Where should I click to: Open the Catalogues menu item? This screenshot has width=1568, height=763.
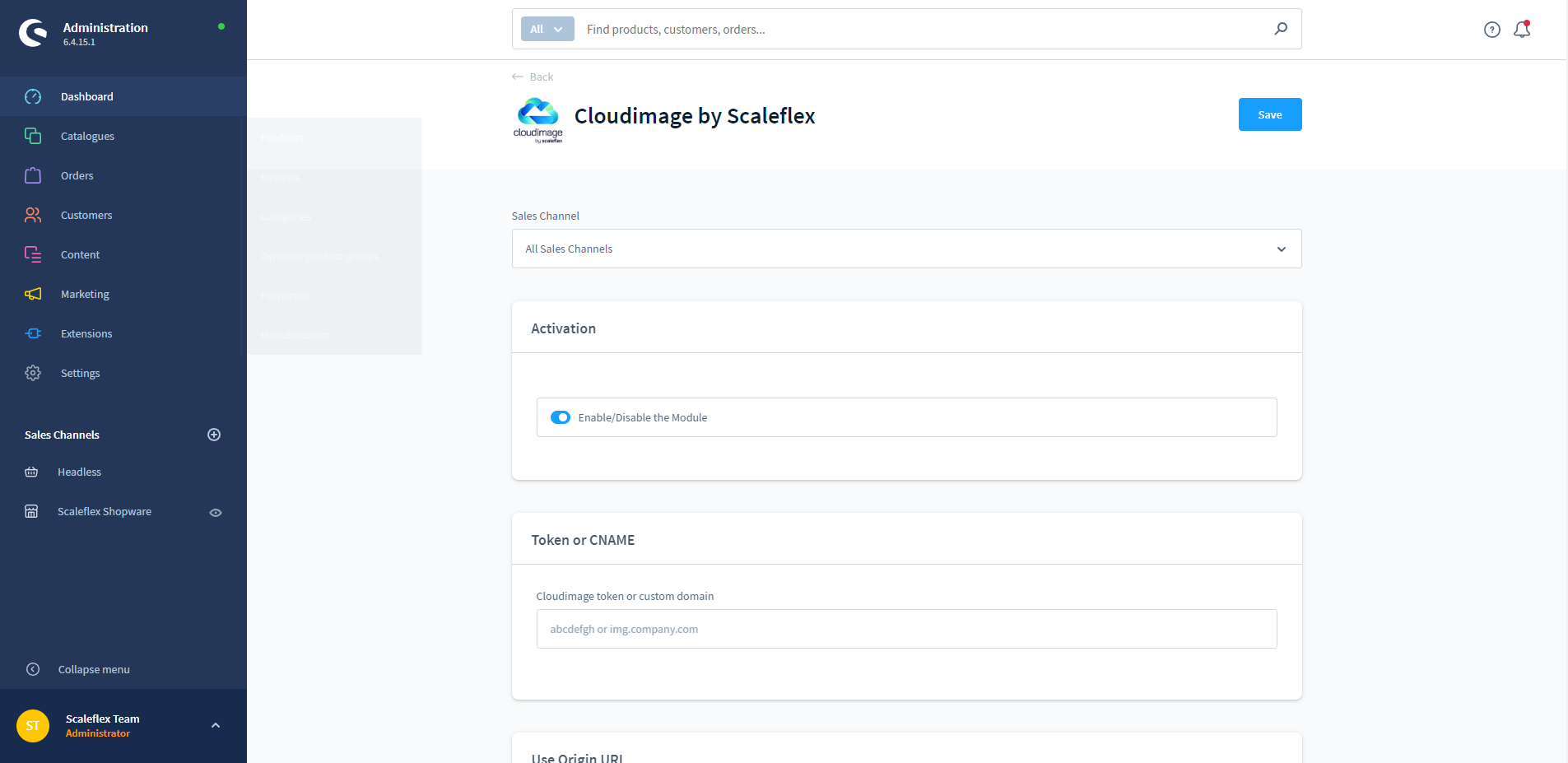click(x=123, y=136)
